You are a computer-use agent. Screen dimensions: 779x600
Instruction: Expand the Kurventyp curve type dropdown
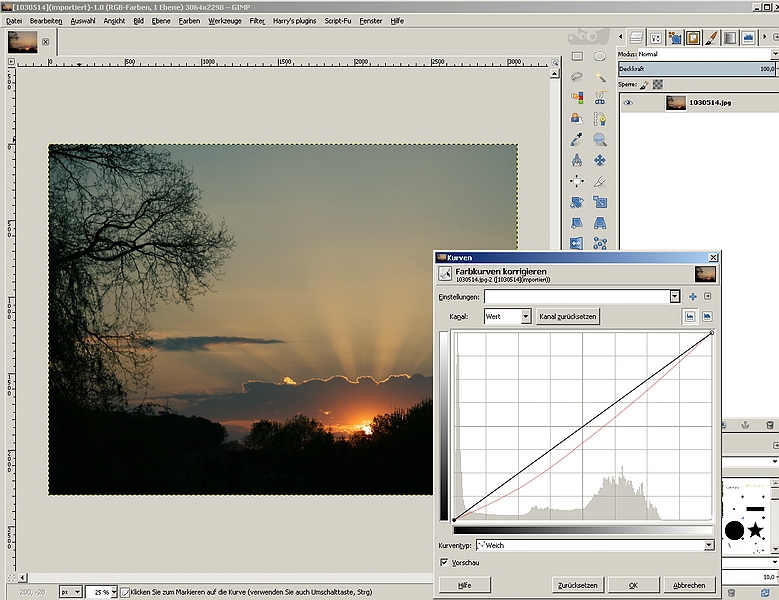594,545
